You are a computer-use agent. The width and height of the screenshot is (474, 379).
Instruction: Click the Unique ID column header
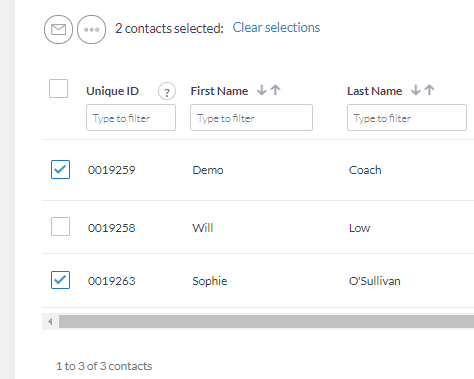click(112, 91)
